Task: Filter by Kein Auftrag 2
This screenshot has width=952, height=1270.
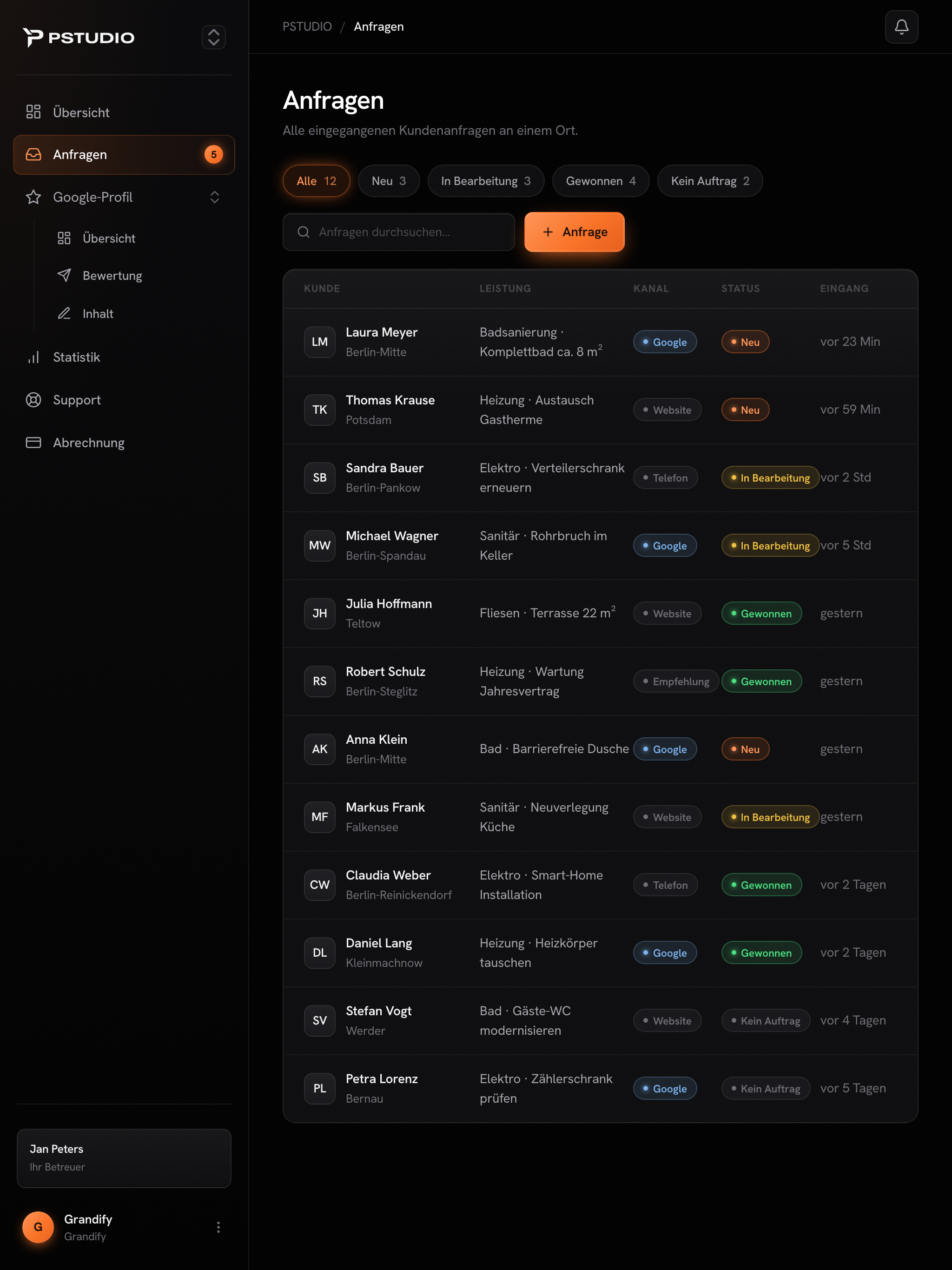Action: (710, 181)
